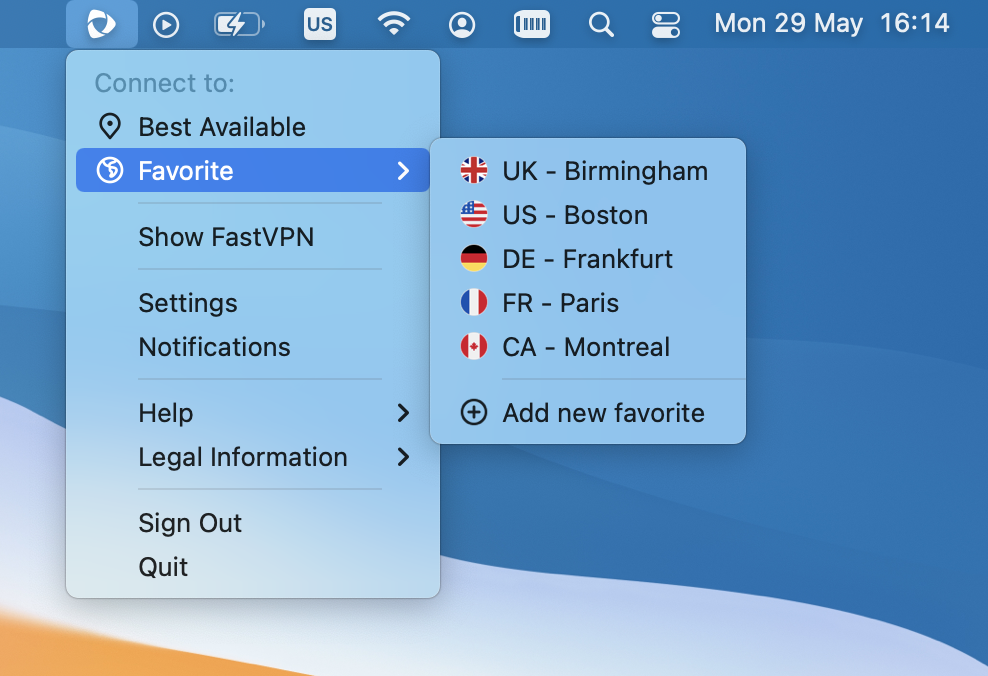Open Spotlight search magnifier icon

601,25
